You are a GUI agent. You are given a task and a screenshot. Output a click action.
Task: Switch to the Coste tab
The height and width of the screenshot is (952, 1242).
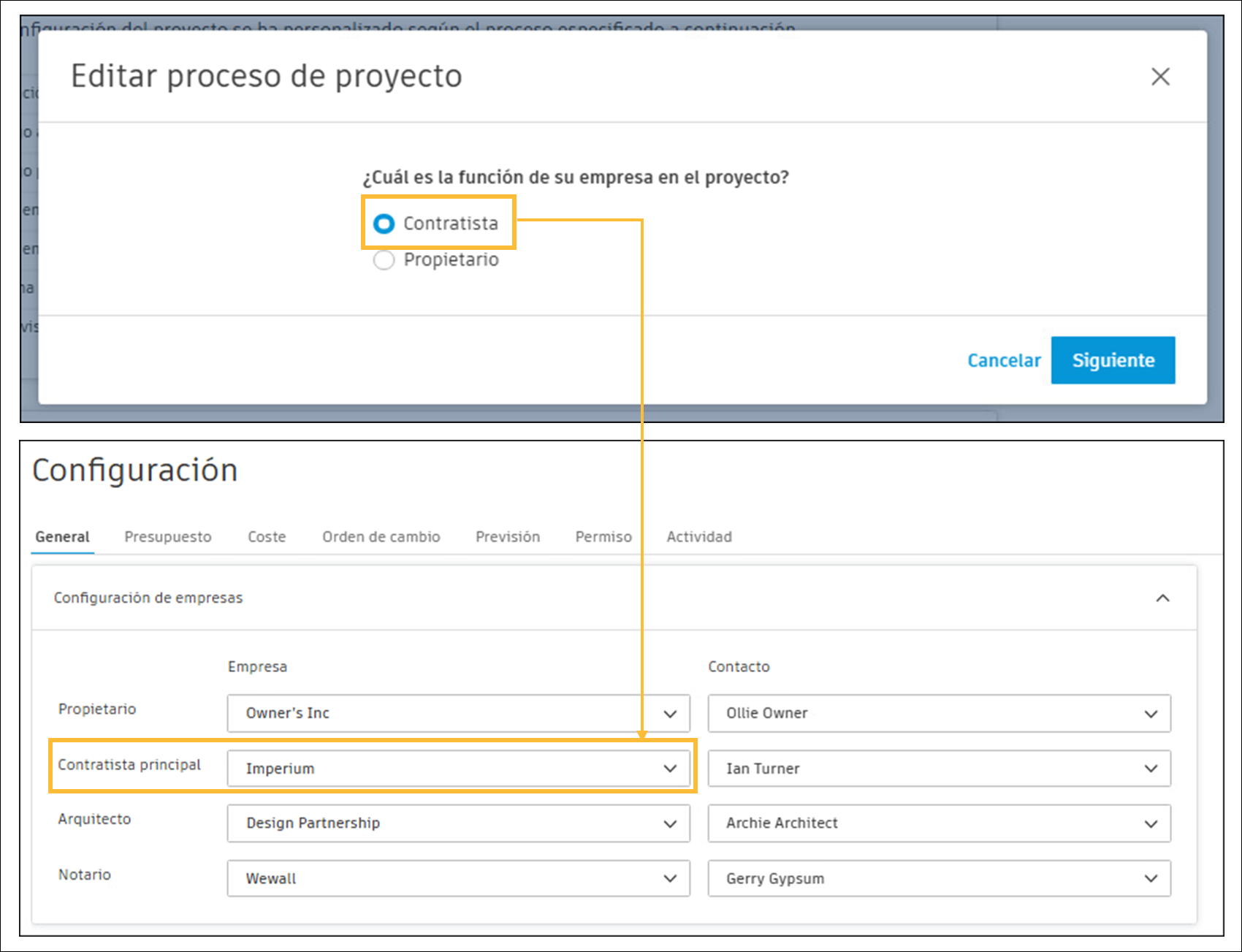point(267,536)
